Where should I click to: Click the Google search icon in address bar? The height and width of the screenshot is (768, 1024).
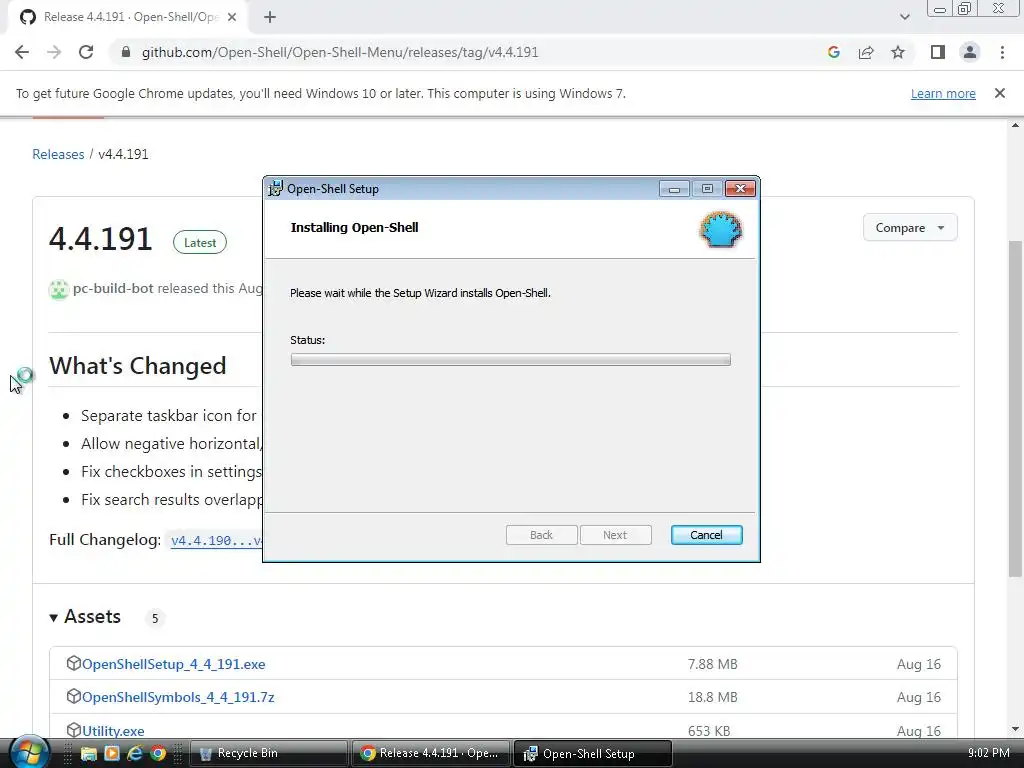tap(833, 52)
